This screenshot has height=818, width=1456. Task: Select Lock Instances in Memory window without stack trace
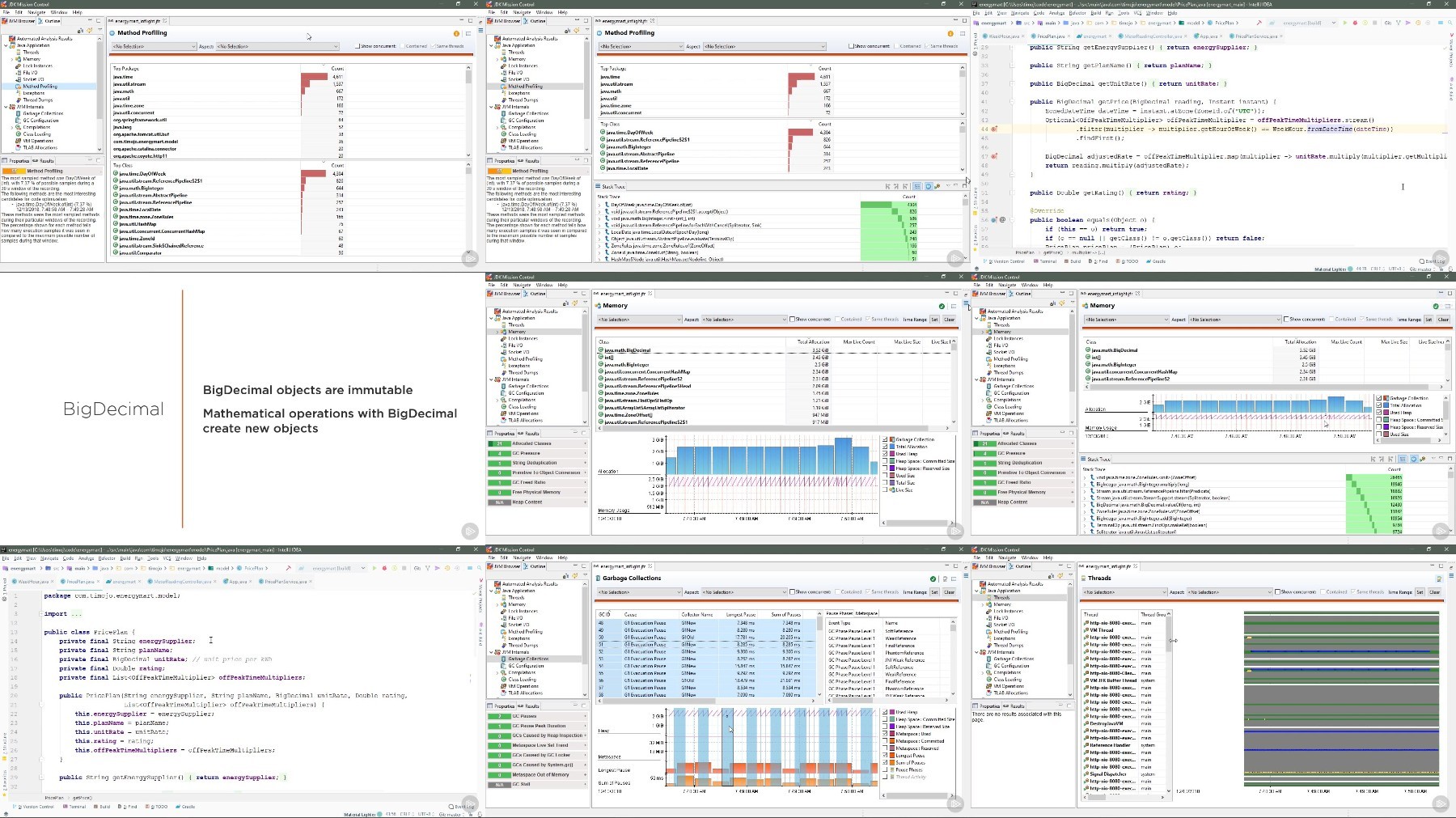[x=518, y=338]
